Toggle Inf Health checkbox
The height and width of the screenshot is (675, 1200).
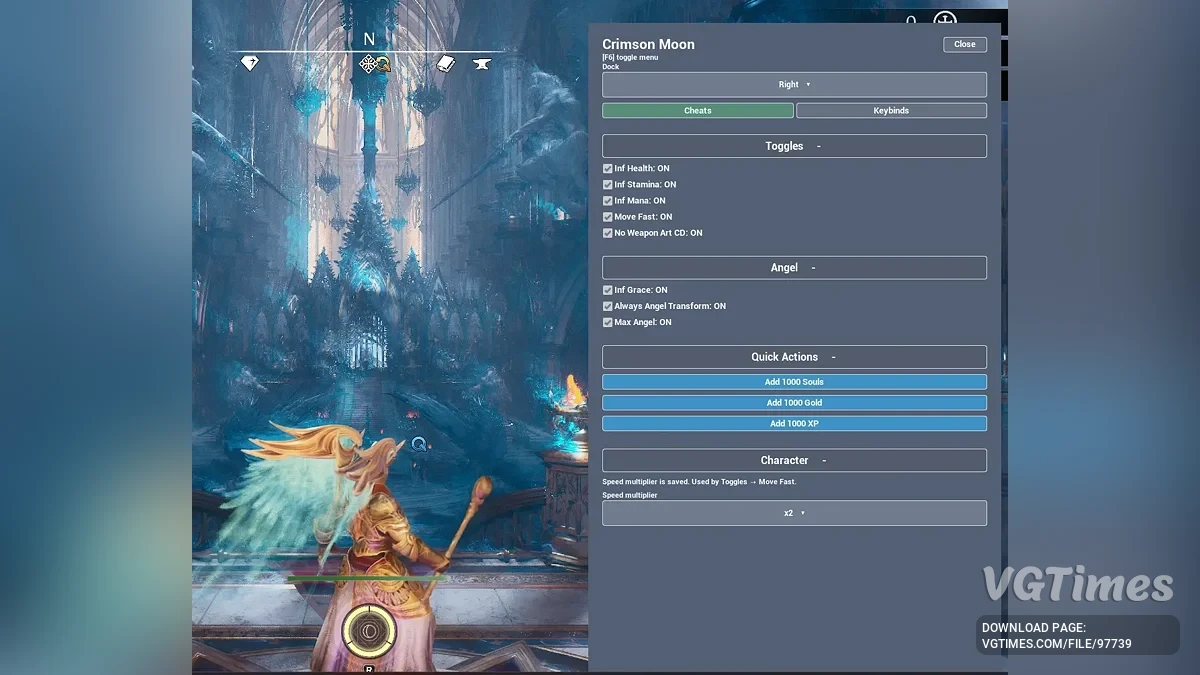pyautogui.click(x=607, y=169)
